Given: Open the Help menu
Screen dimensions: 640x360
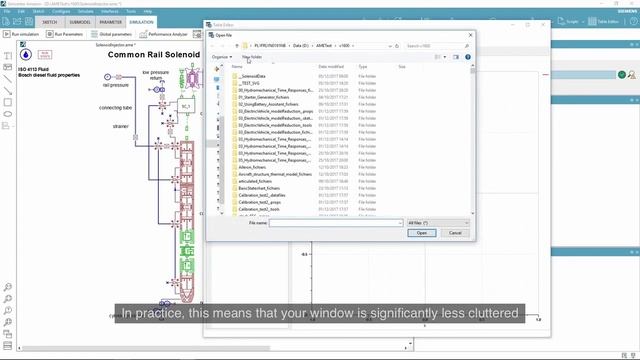Looking at the screenshot, I should point(148,11).
